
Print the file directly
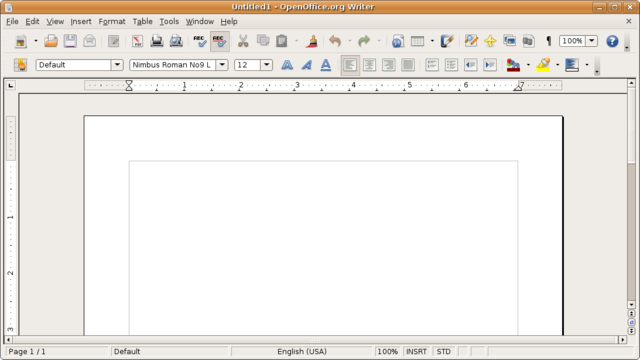(157, 41)
